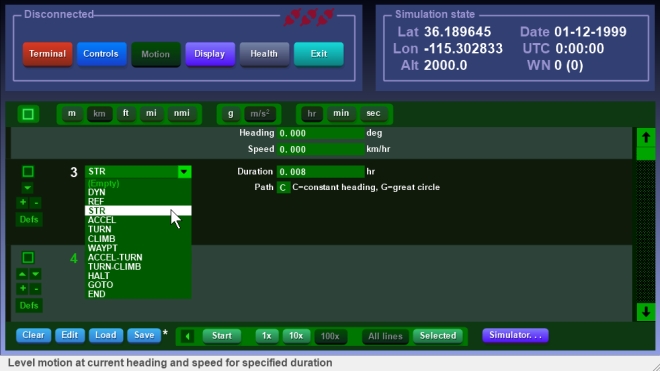Move line 4 down with arrow

(36, 275)
